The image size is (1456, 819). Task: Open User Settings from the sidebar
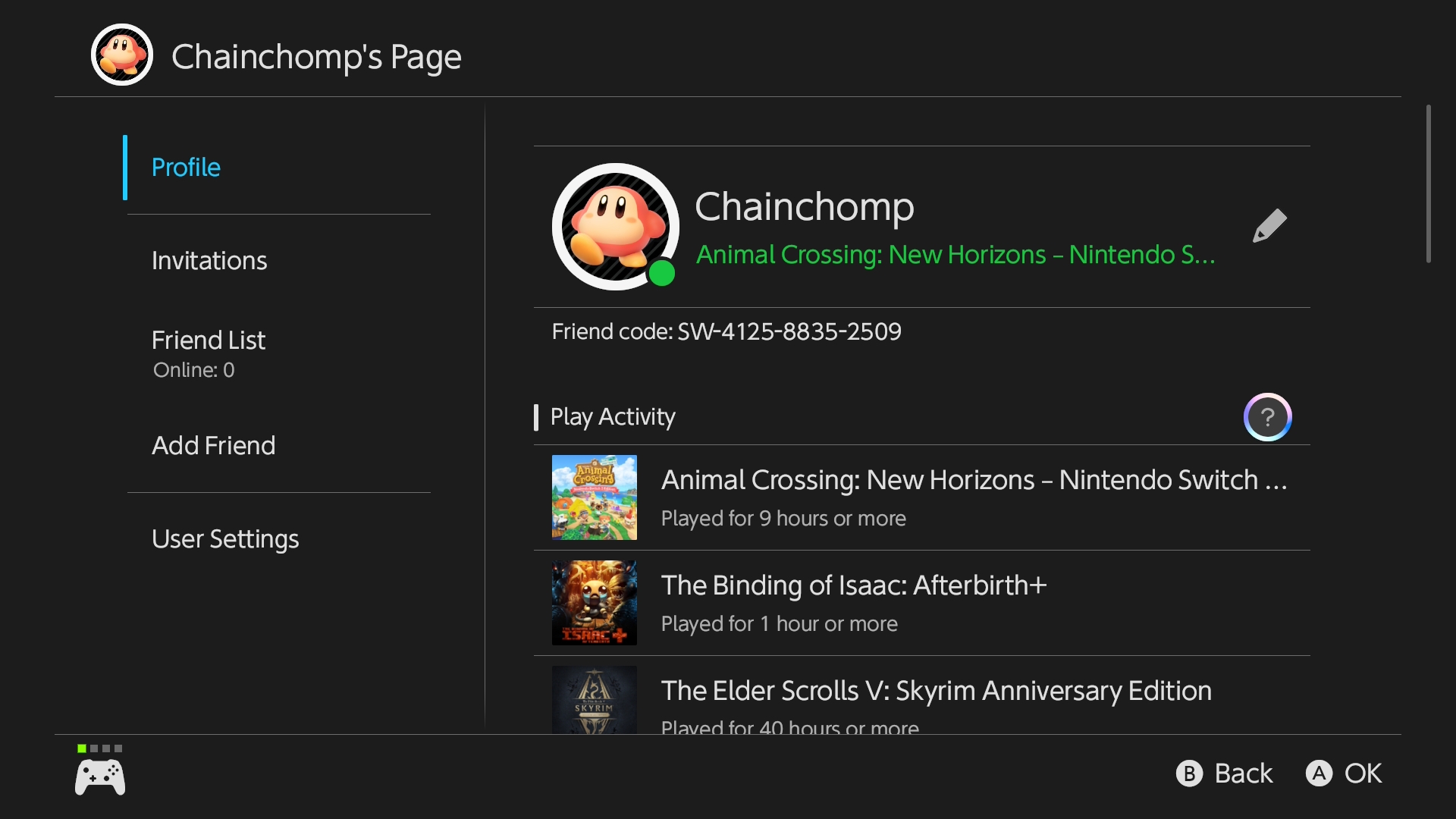click(225, 539)
